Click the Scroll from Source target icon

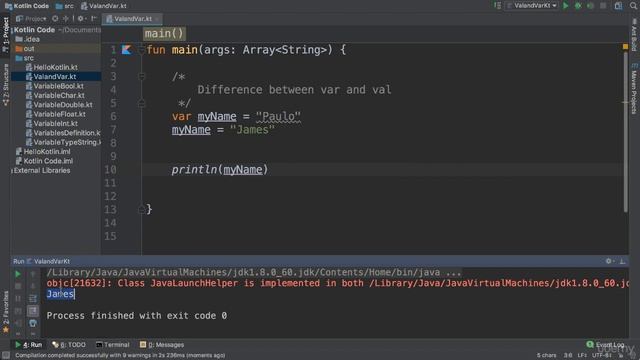[x=55, y=19]
